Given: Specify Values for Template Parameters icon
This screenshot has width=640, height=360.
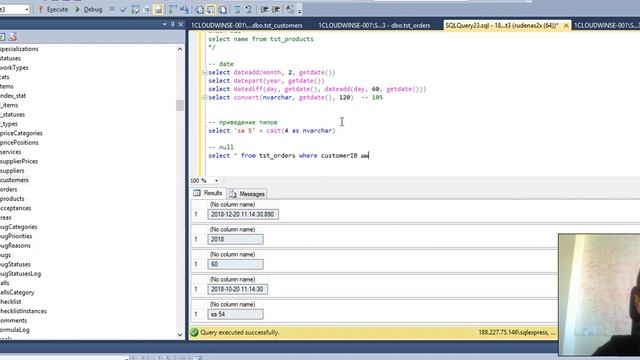Looking at the screenshot, I should click(290, 9).
